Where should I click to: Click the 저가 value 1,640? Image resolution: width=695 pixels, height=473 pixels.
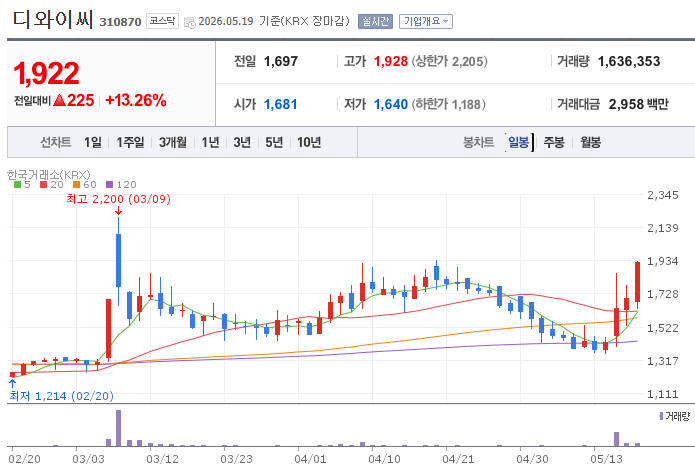(390, 104)
